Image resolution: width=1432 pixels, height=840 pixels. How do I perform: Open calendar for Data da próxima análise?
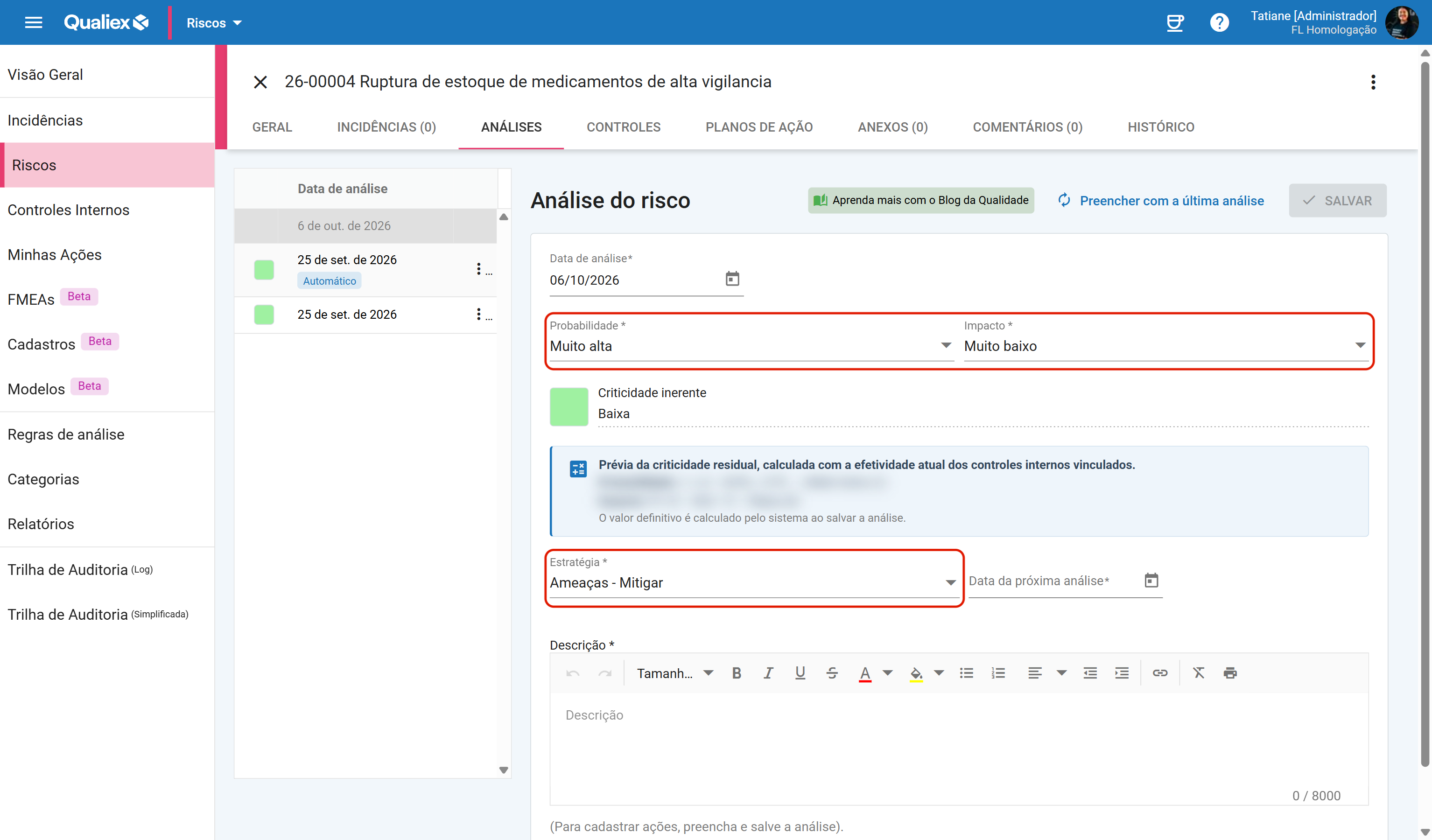click(x=1151, y=580)
